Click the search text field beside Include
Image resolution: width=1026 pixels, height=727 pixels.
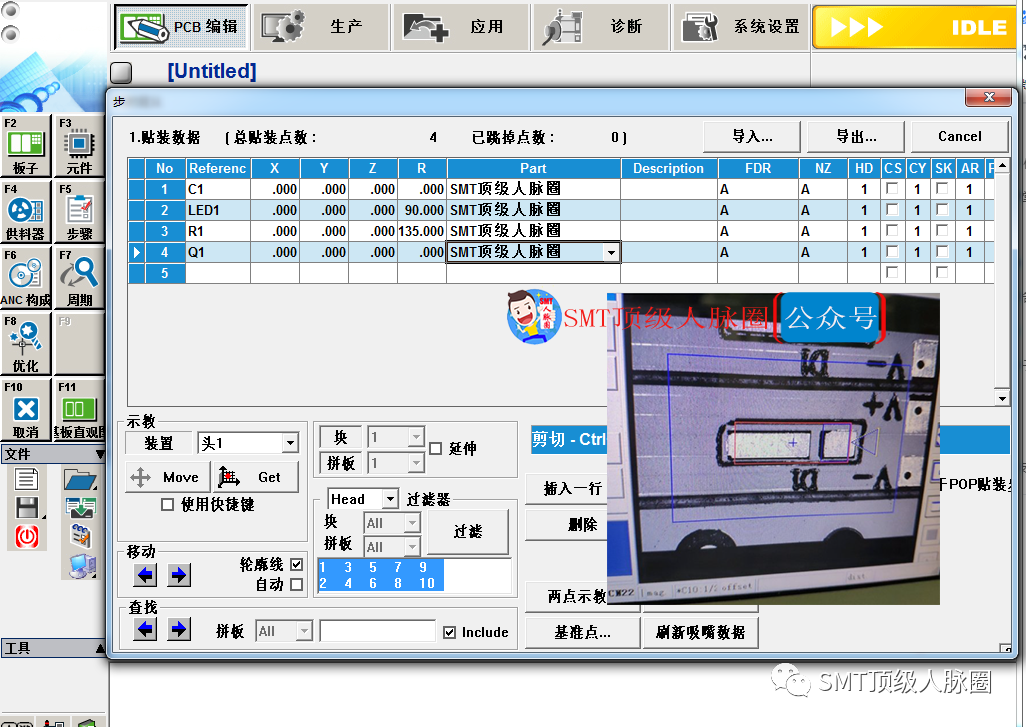click(x=377, y=632)
